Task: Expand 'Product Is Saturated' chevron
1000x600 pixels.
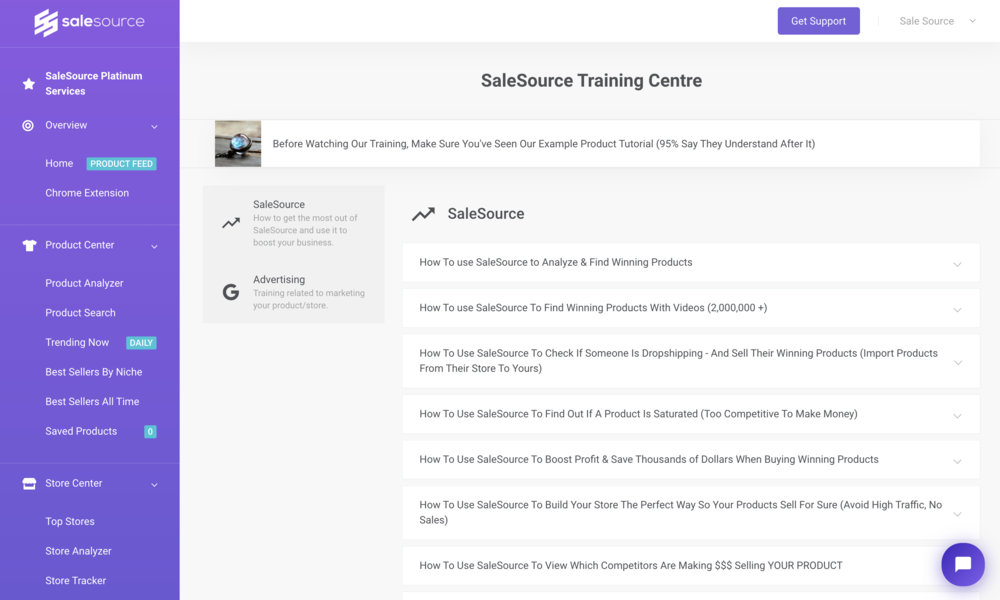Action: tap(957, 416)
